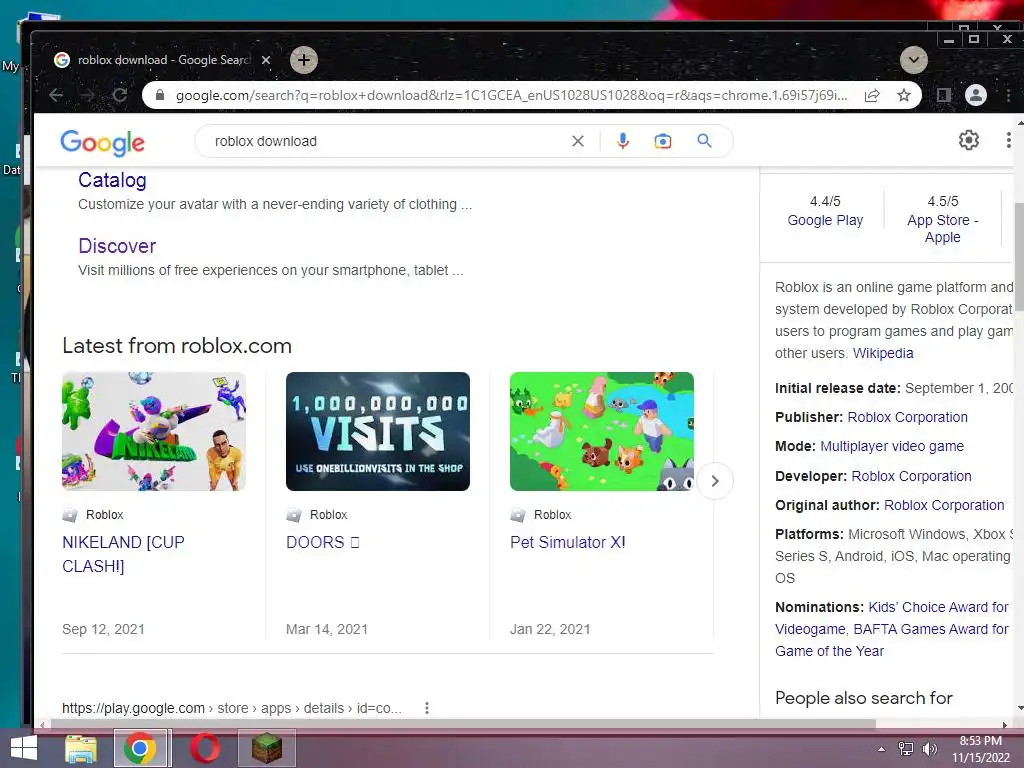The image size is (1024, 768).
Task: Open the Catalog sitelink
Action: (112, 180)
